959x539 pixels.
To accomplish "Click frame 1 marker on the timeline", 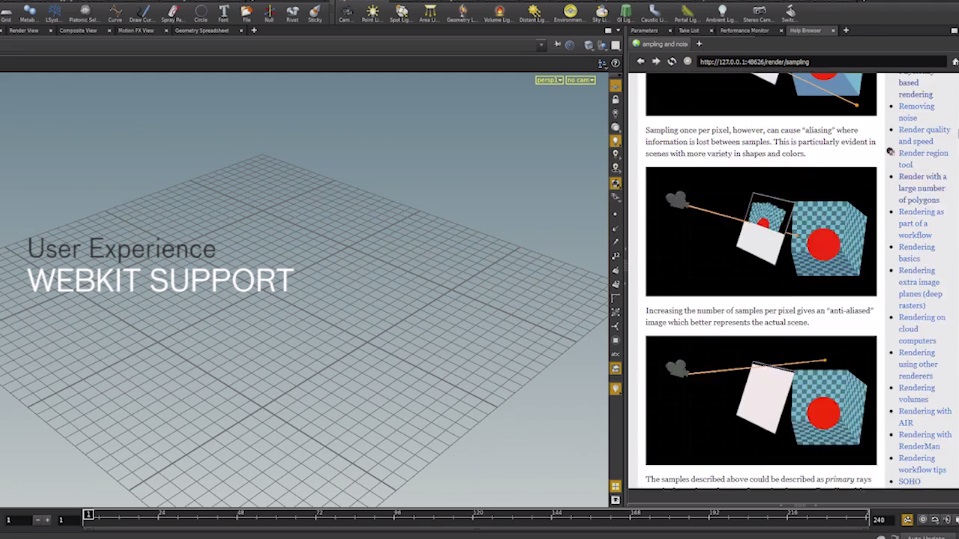I will click(88, 515).
